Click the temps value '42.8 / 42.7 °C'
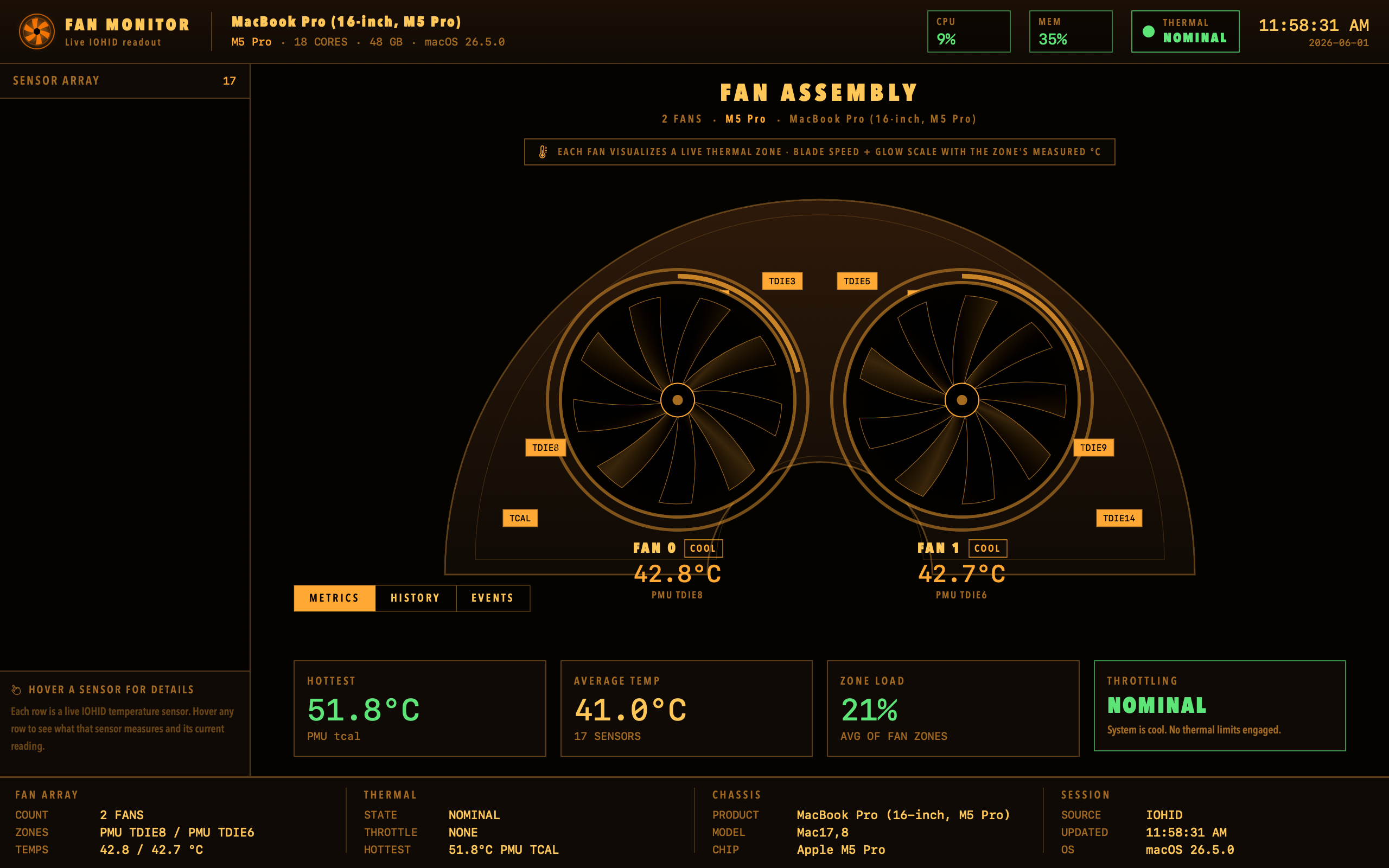1389x868 pixels. [x=151, y=850]
